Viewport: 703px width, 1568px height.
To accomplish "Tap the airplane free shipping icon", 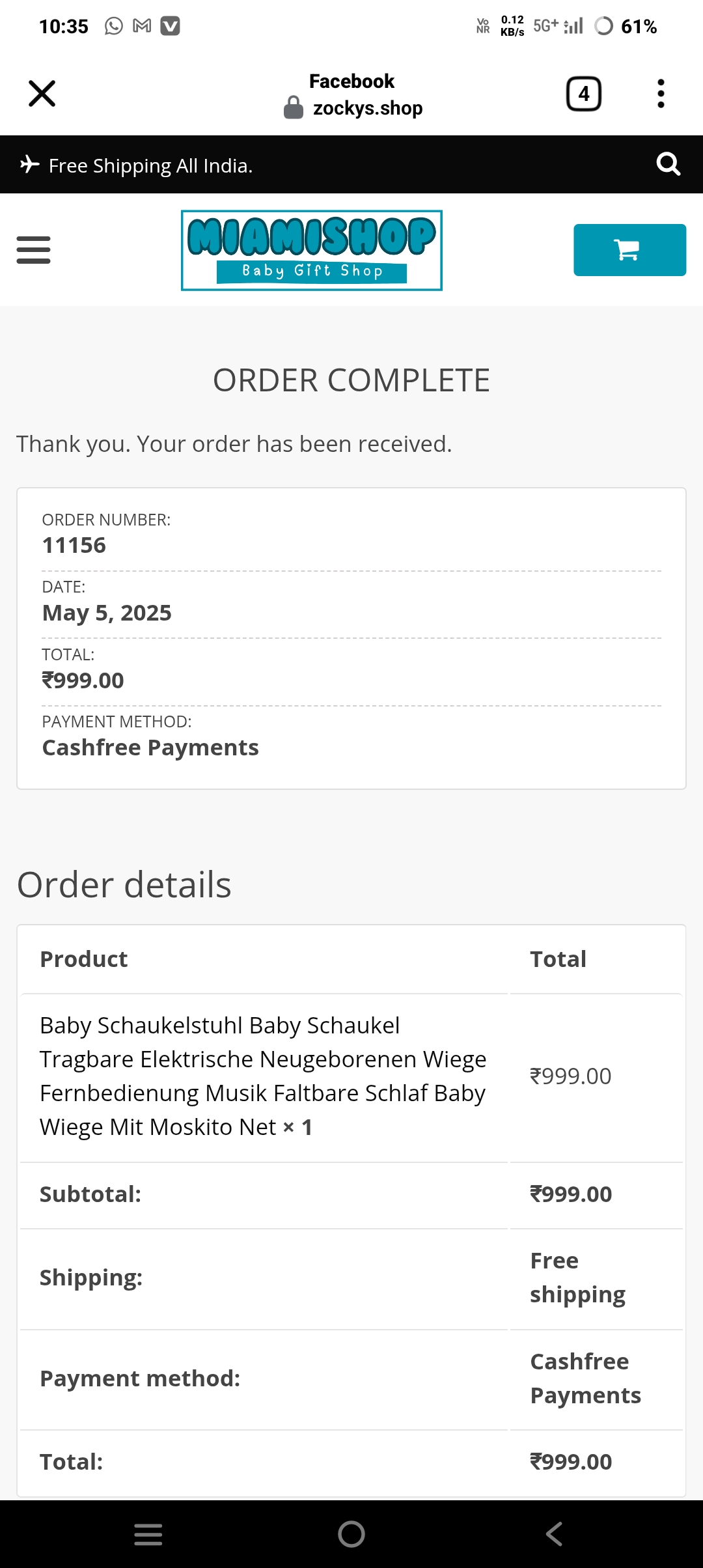I will click(x=29, y=164).
